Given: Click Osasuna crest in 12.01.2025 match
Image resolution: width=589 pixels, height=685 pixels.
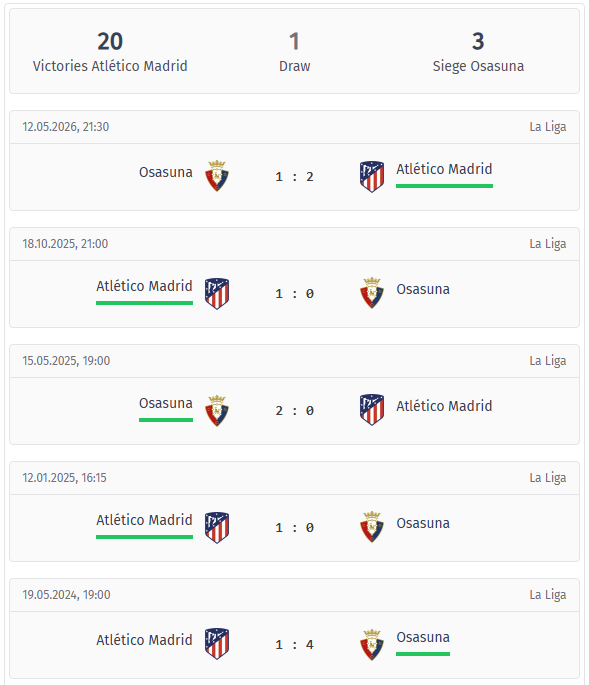Looking at the screenshot, I should pos(372,527).
